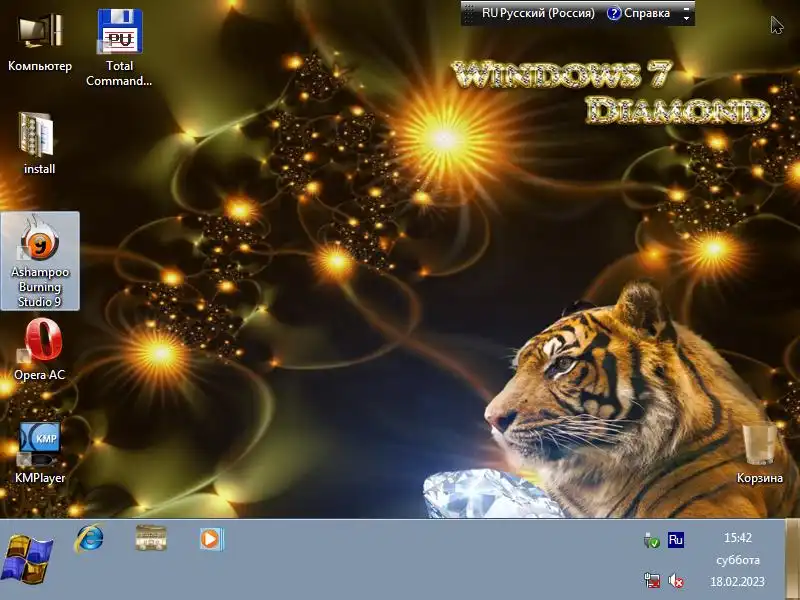Click the weekday text суббота
800x600 pixels.
[x=738, y=560]
